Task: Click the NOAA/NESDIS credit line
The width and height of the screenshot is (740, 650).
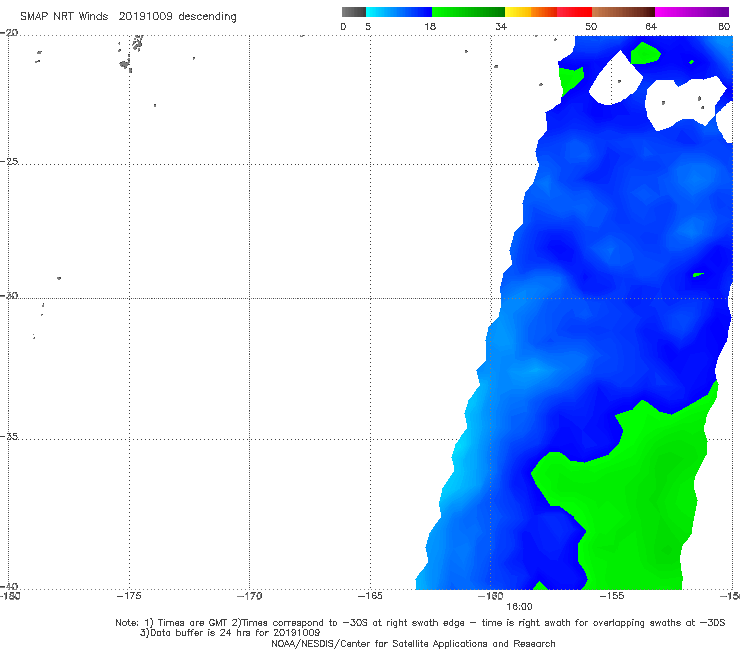Action: point(413,643)
